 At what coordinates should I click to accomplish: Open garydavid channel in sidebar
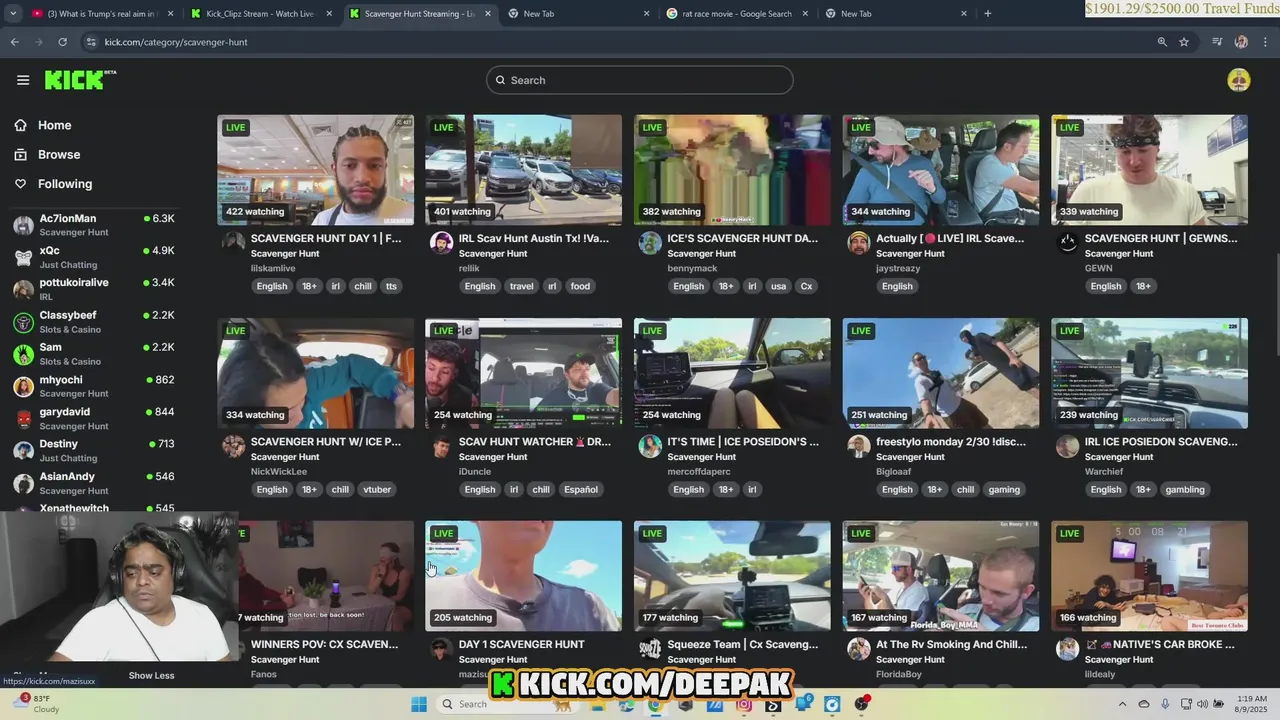(94, 418)
